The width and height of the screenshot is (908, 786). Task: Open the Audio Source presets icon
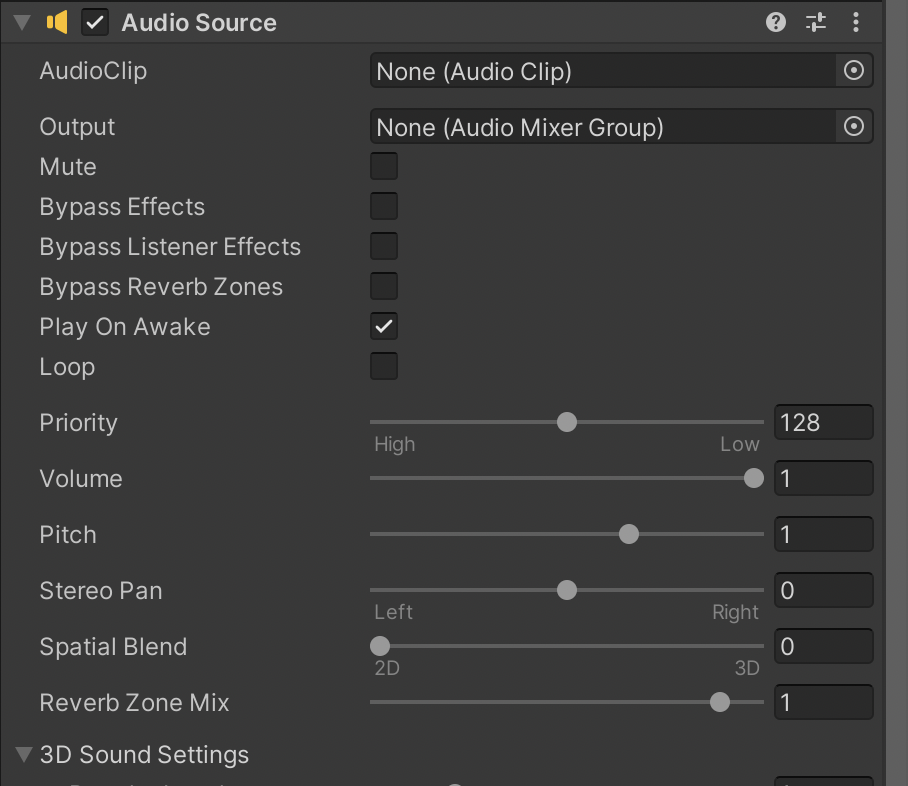pyautogui.click(x=816, y=22)
